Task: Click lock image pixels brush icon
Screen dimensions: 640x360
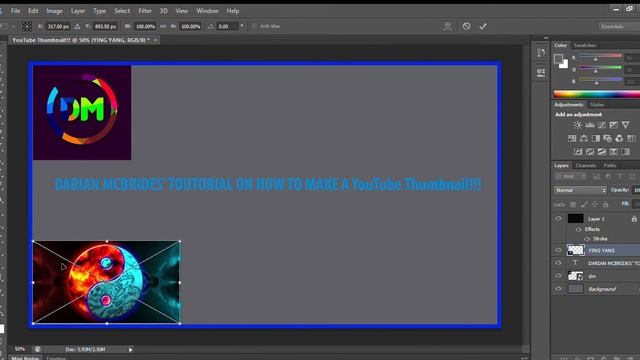Action: pyautogui.click(x=584, y=204)
